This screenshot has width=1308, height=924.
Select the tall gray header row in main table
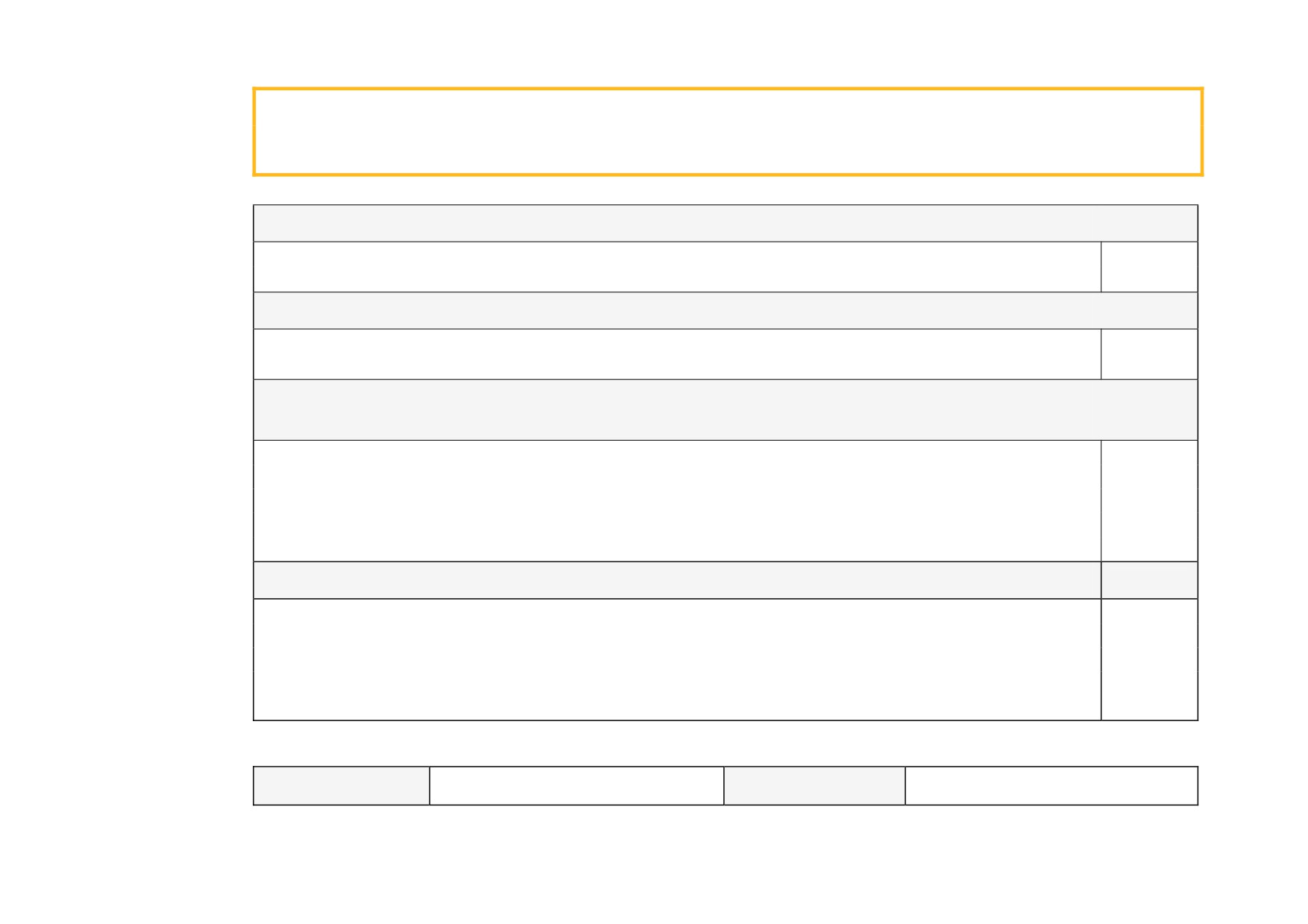tap(726, 409)
